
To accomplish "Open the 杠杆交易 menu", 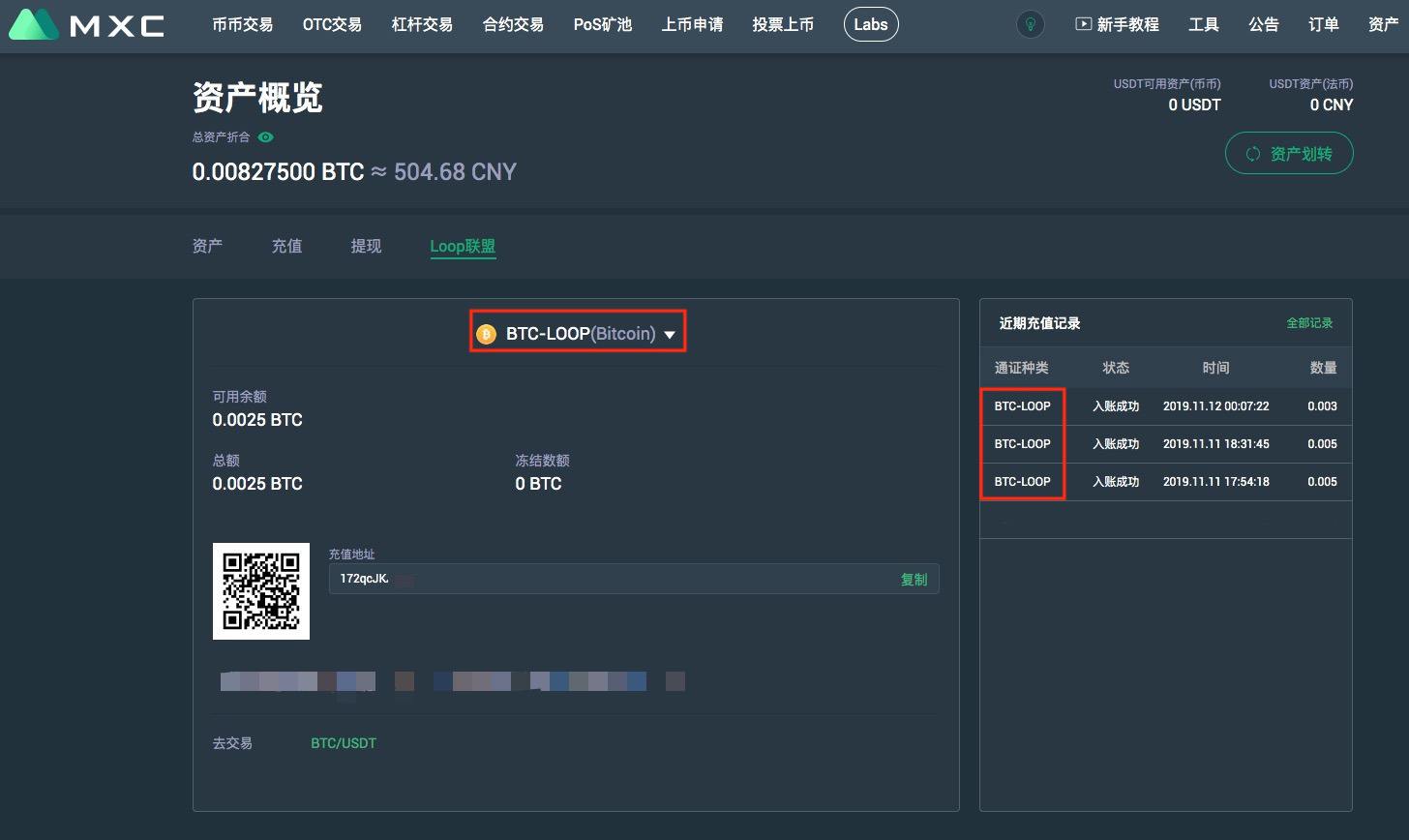I will point(422,24).
